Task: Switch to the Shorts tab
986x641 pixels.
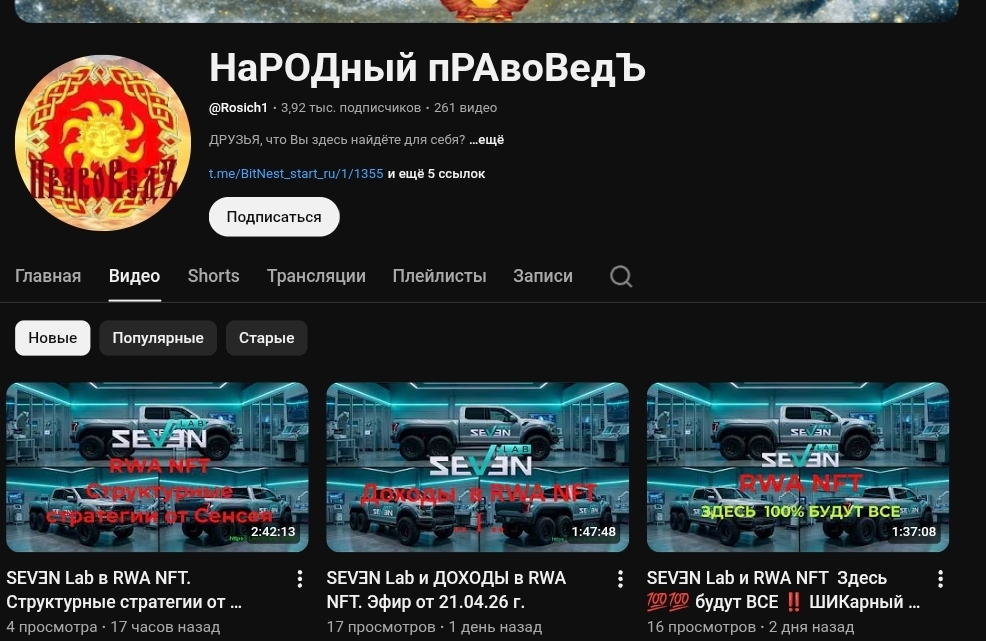Action: [213, 276]
